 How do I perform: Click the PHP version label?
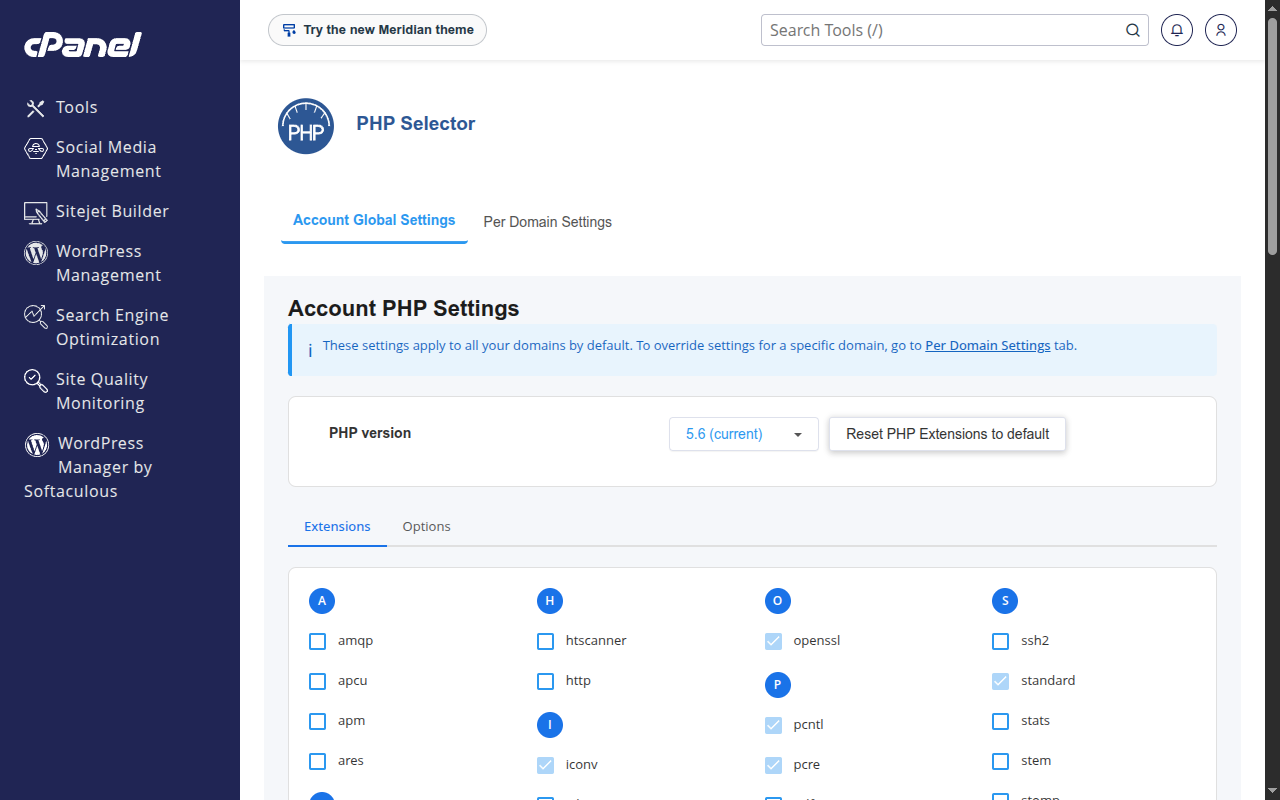(370, 434)
